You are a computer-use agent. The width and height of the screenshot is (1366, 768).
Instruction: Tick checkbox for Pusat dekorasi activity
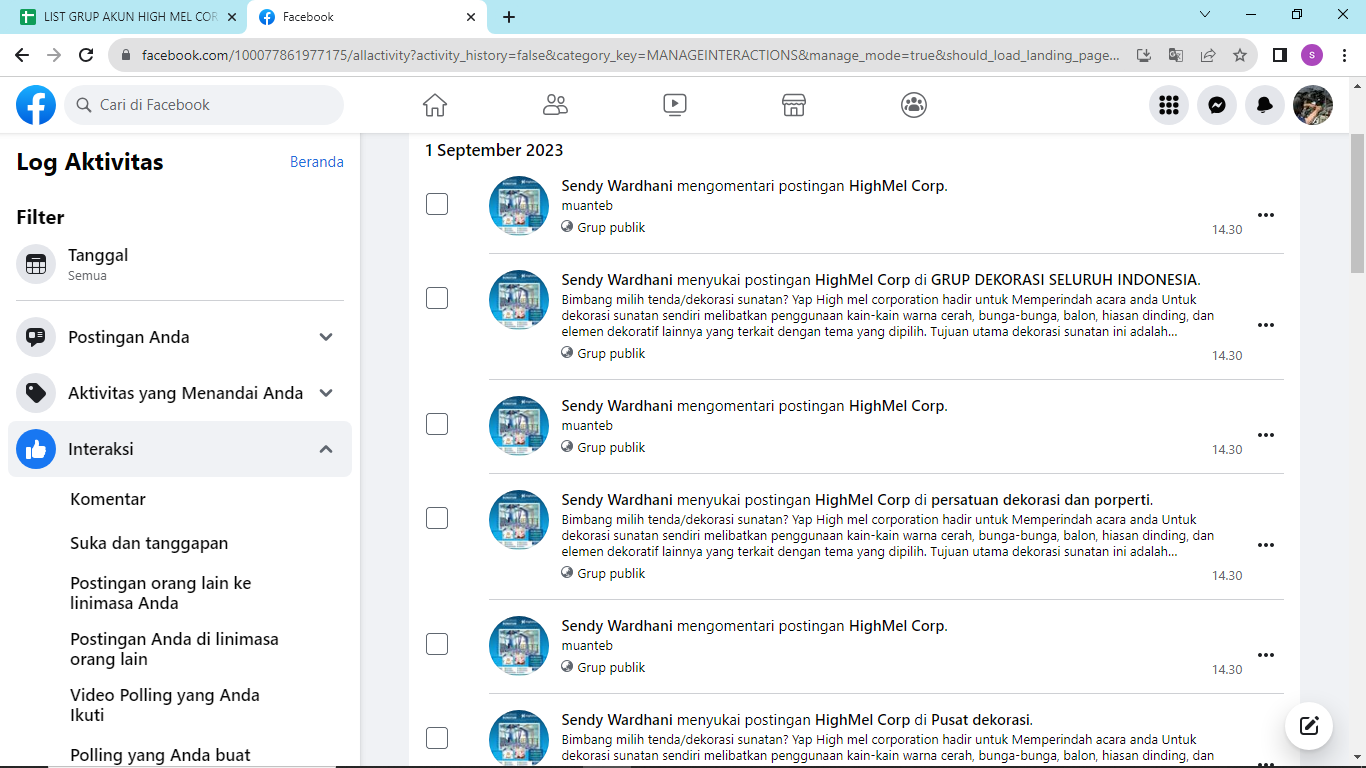click(437, 738)
